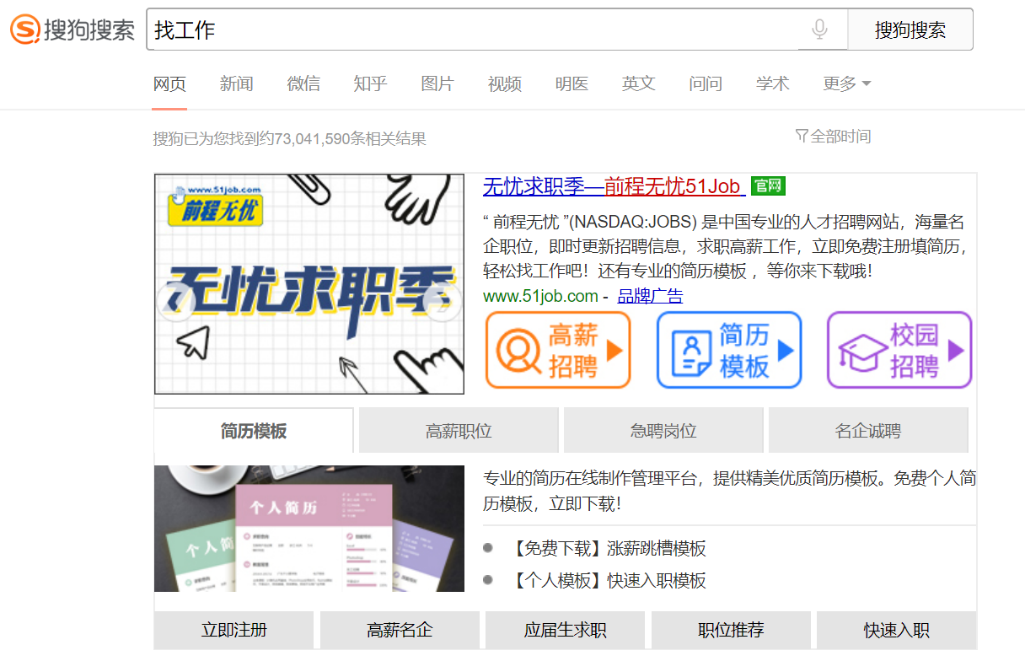Select the 急聘岗位 tab
Image resolution: width=1025 pixels, height=661 pixels.
[664, 431]
